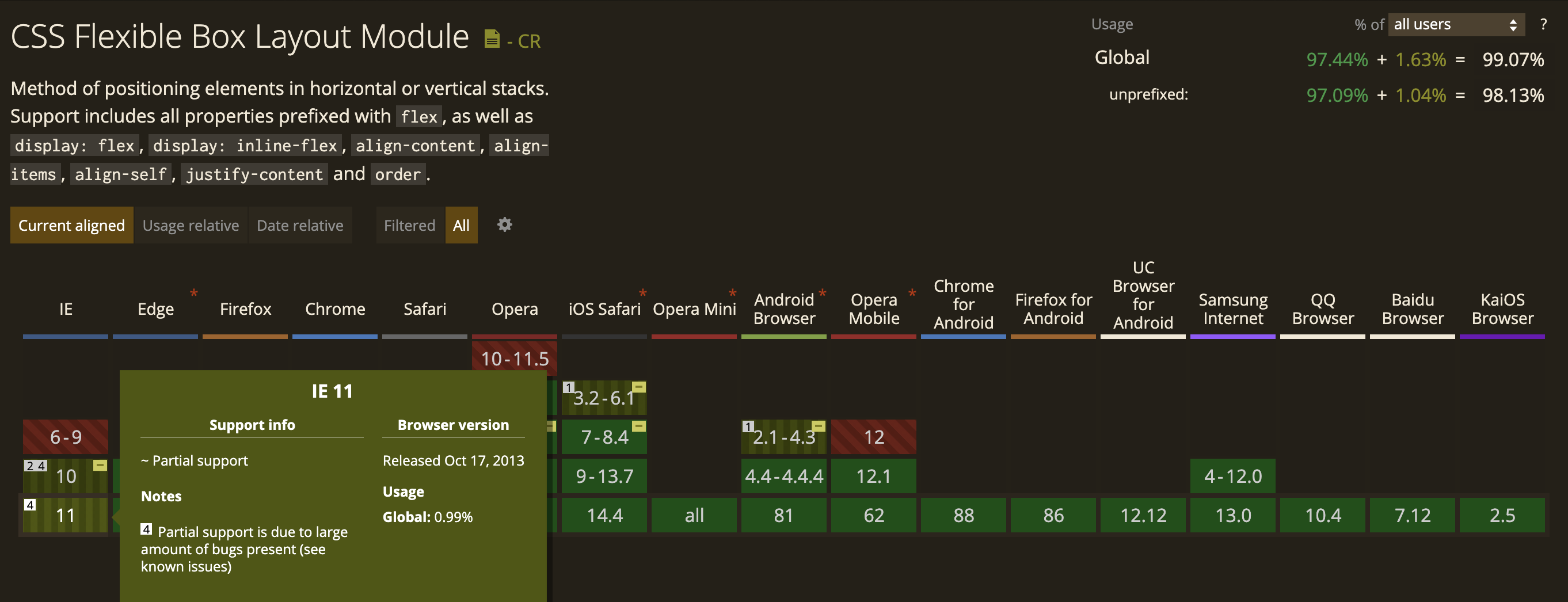Viewport: 1568px width, 602px height.
Task: Click the IE browser column header
Action: (x=66, y=309)
